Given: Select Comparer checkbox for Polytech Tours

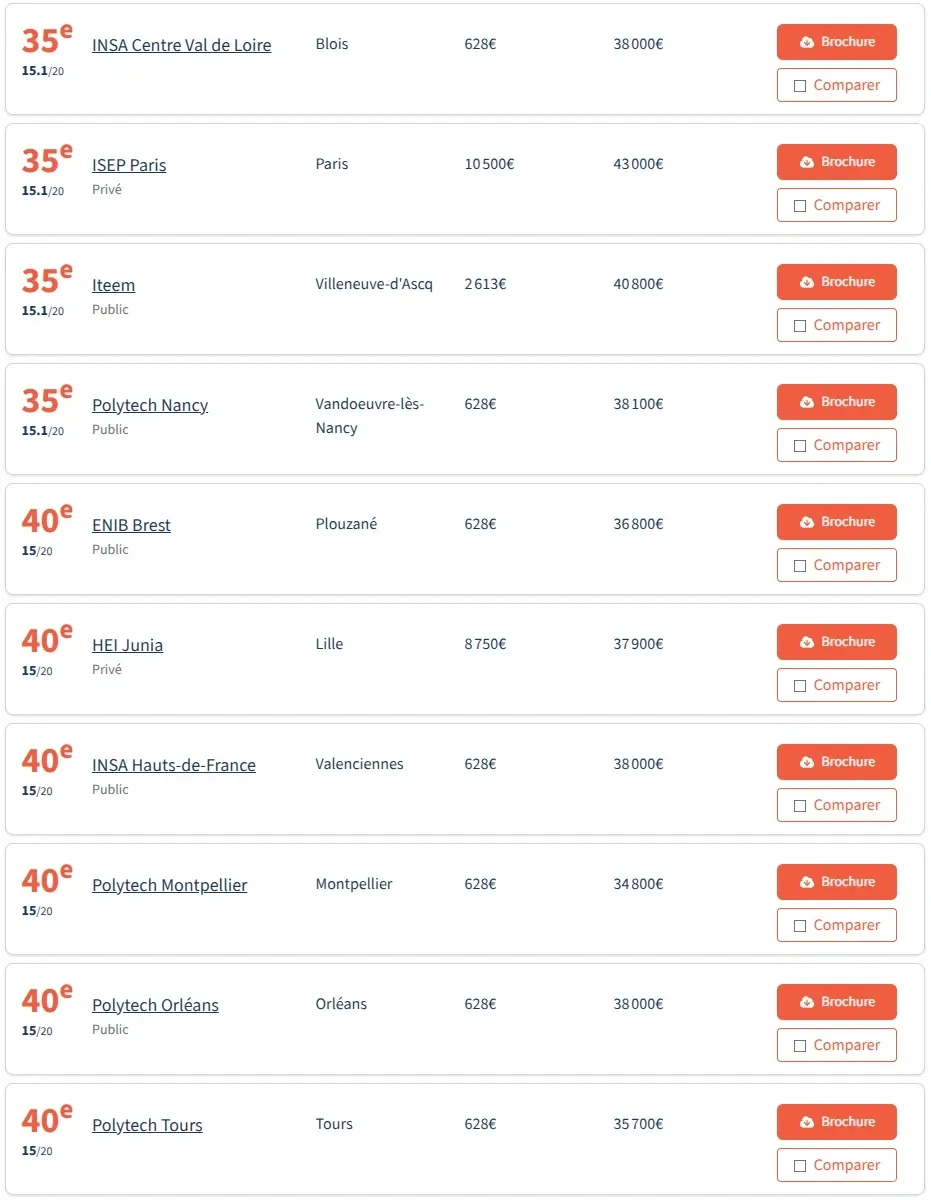Looking at the screenshot, I should coord(800,1166).
